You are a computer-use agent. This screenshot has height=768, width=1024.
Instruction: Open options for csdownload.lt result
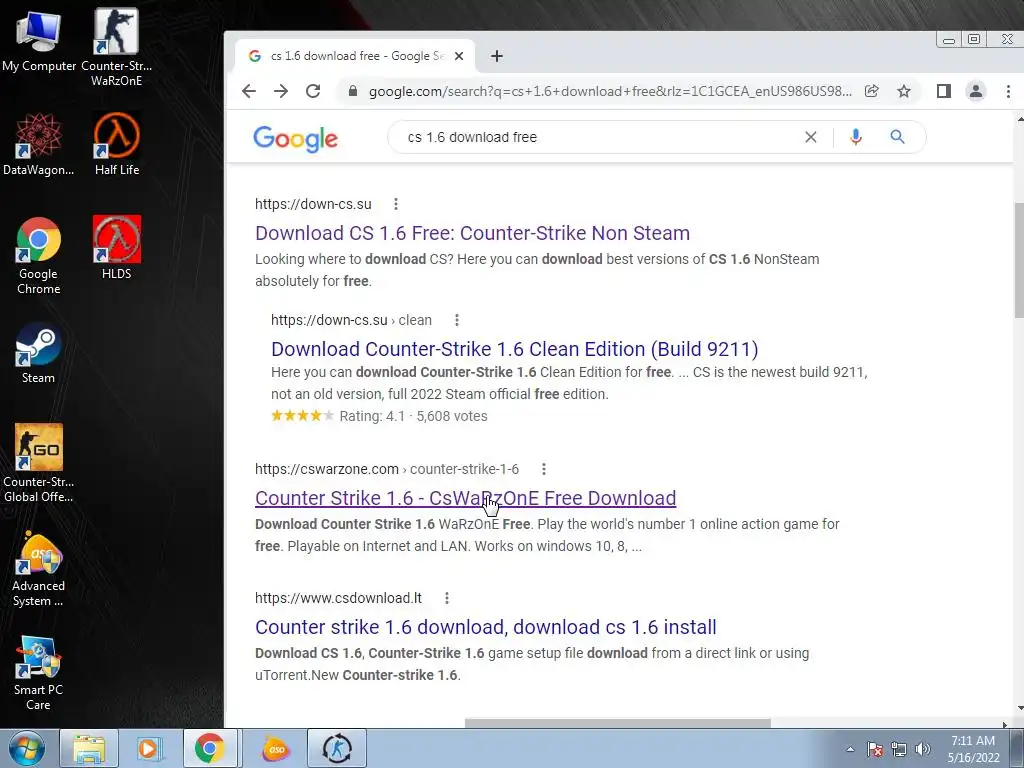pyautogui.click(x=447, y=598)
